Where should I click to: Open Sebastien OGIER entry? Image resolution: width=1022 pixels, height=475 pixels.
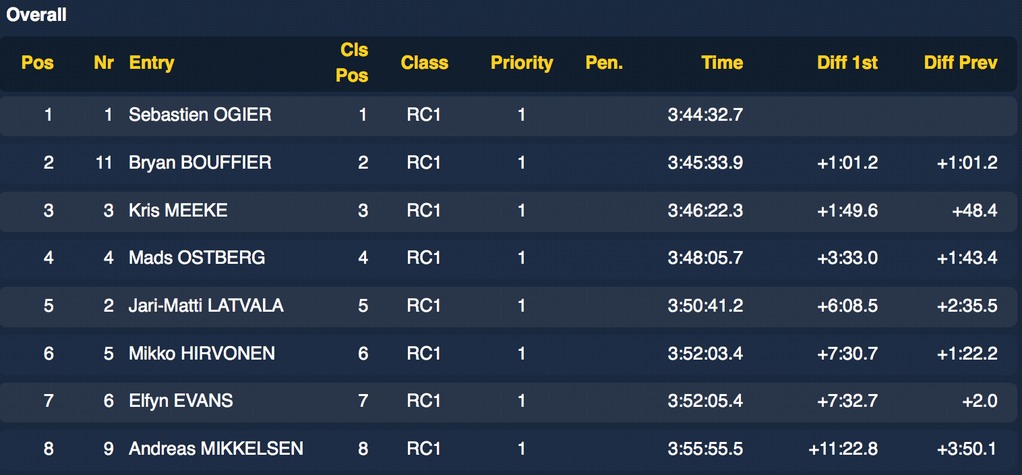200,115
